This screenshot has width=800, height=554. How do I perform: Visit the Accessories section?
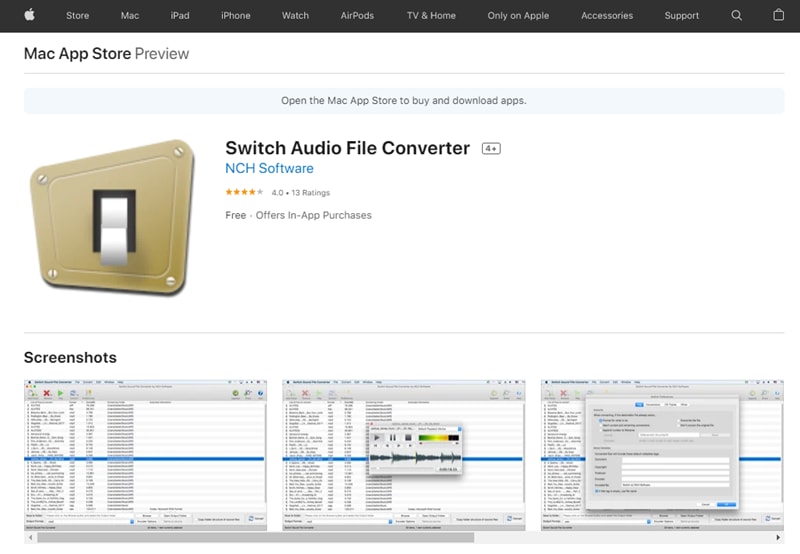(x=607, y=16)
